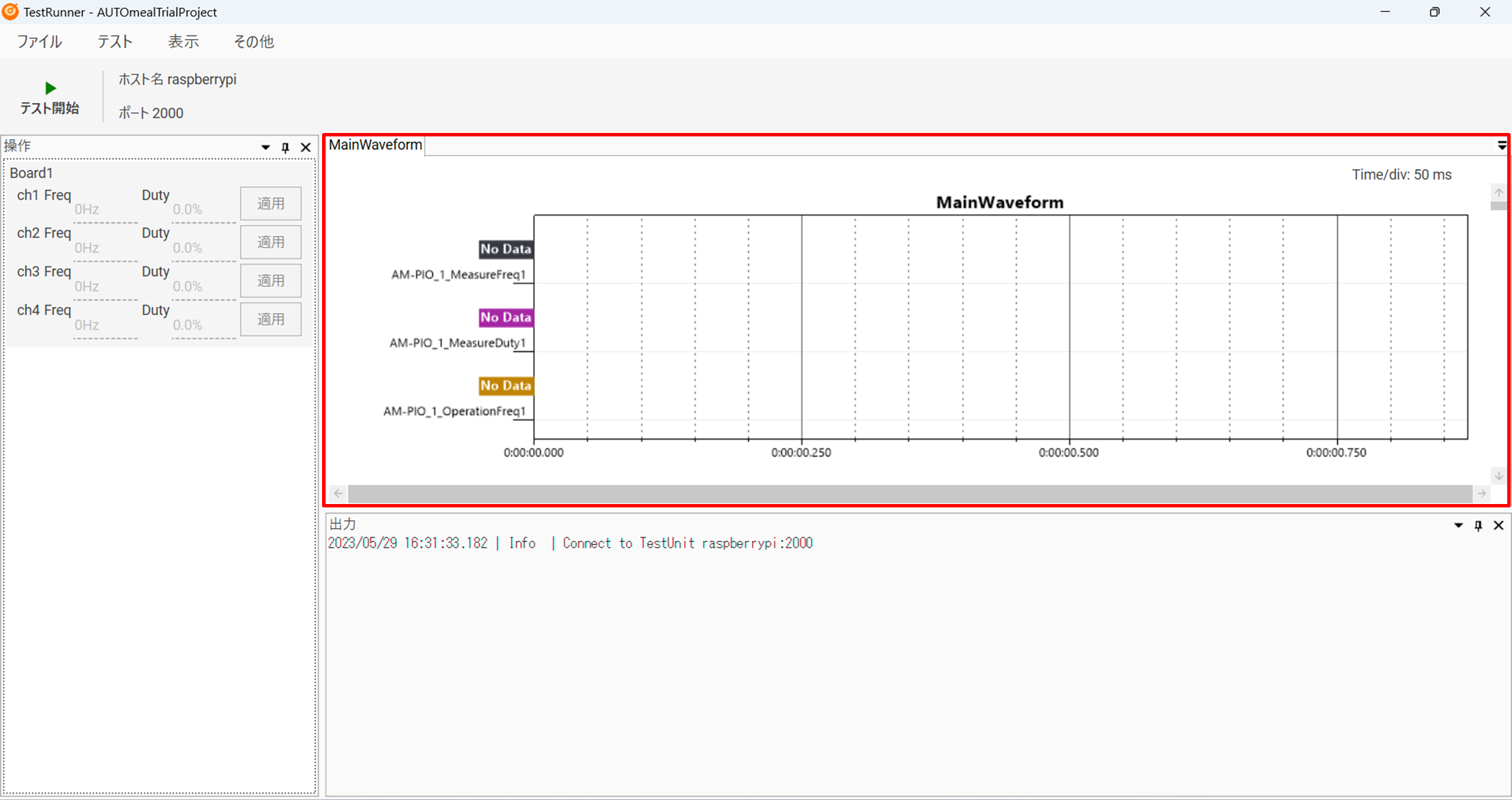Viewport: 1512px width, 800px height.
Task: Click 適用 button for ch3
Action: (270, 280)
